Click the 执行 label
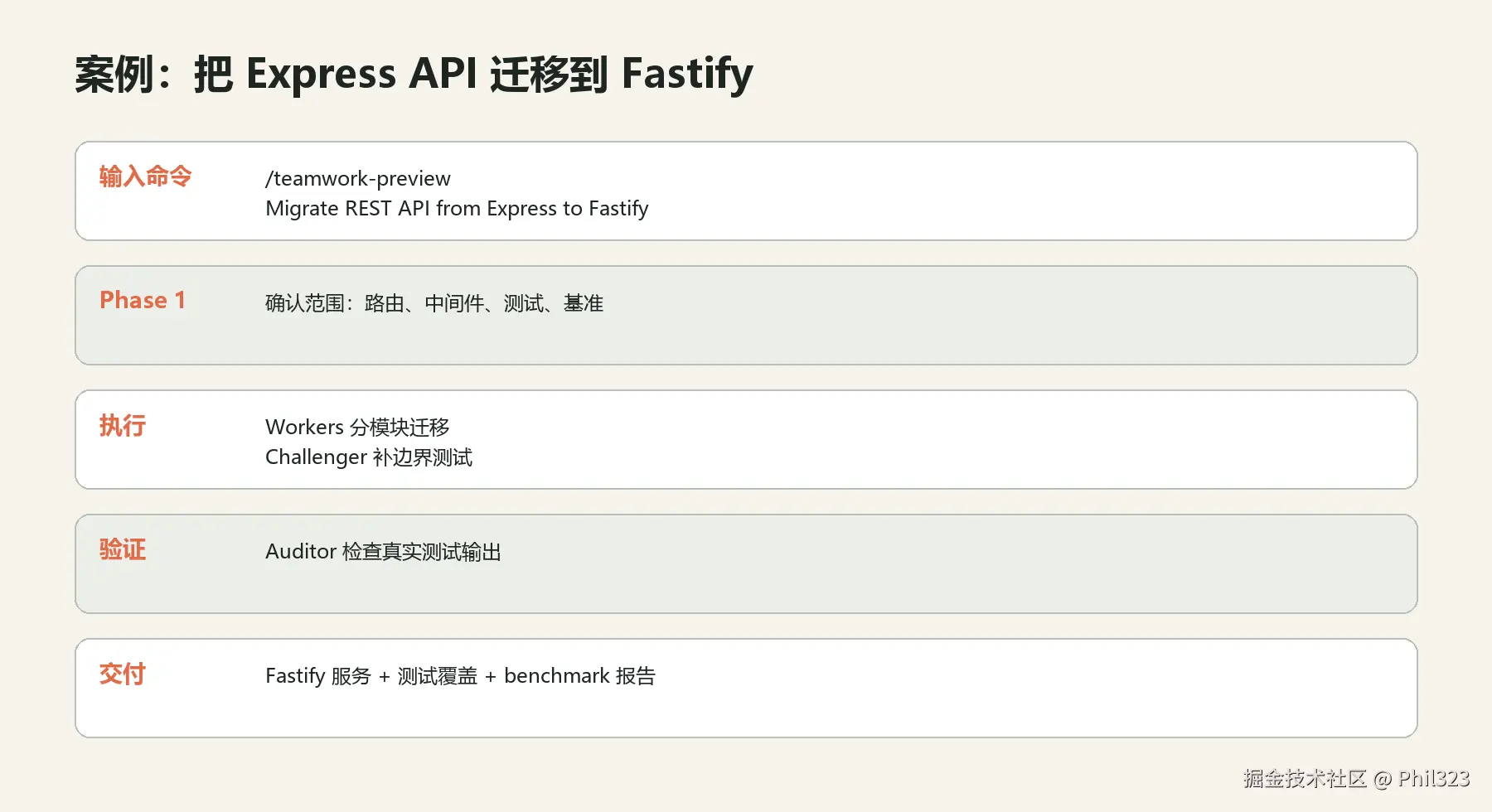1492x812 pixels. tap(123, 425)
